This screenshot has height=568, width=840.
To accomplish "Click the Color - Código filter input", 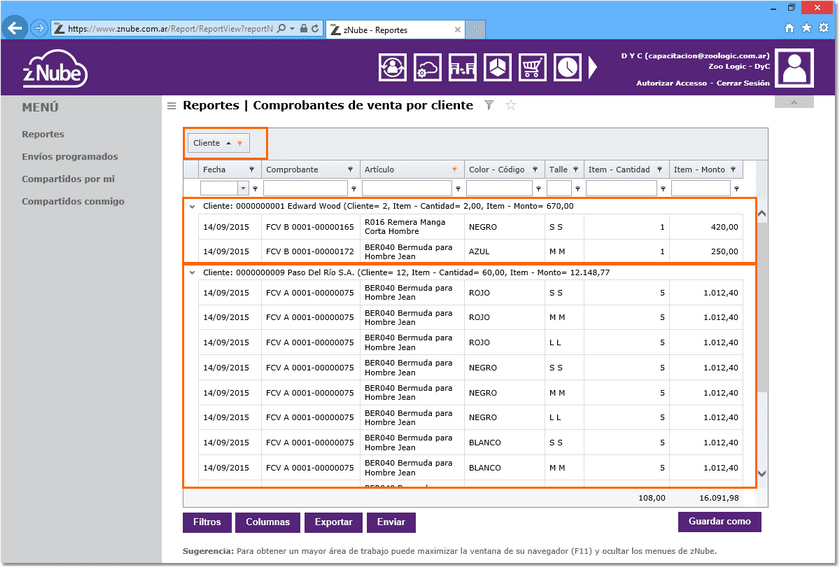I will click(x=499, y=188).
